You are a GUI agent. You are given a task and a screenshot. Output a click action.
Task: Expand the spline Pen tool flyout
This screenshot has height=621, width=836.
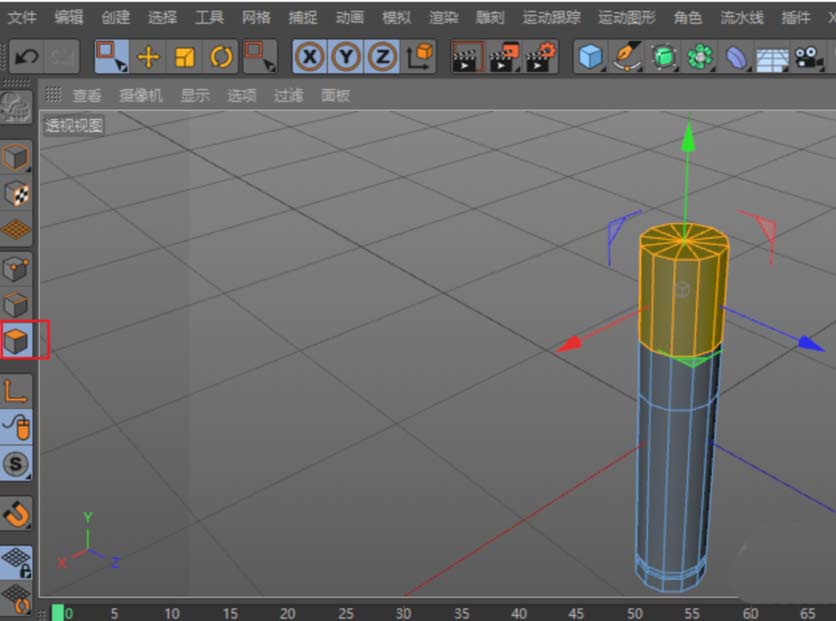(x=627, y=57)
